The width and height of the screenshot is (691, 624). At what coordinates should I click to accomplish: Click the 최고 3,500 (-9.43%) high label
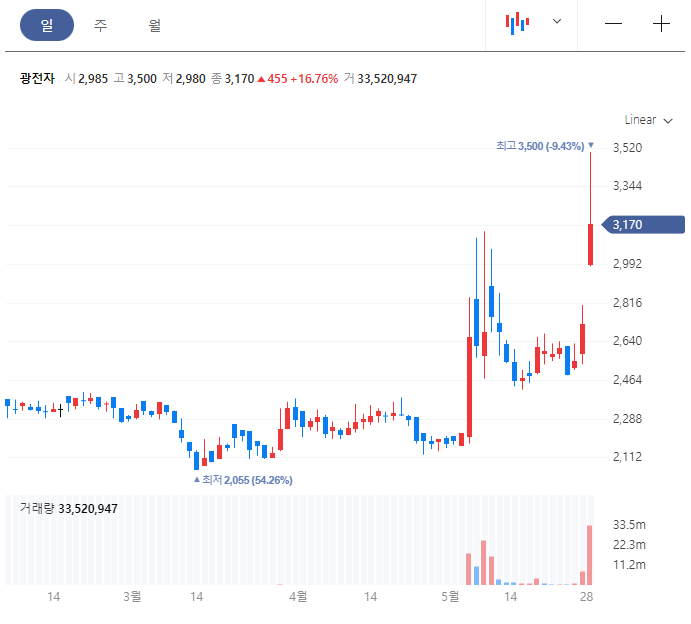(545, 146)
